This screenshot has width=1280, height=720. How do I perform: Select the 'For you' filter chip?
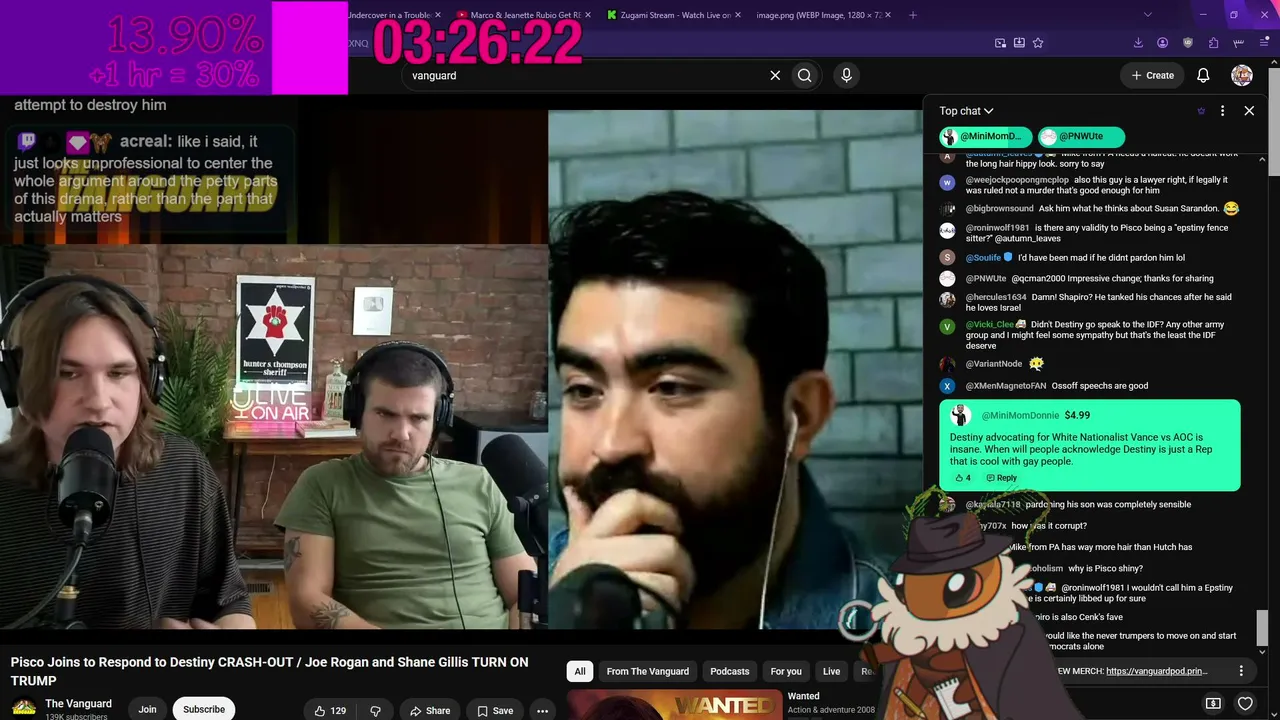click(786, 671)
